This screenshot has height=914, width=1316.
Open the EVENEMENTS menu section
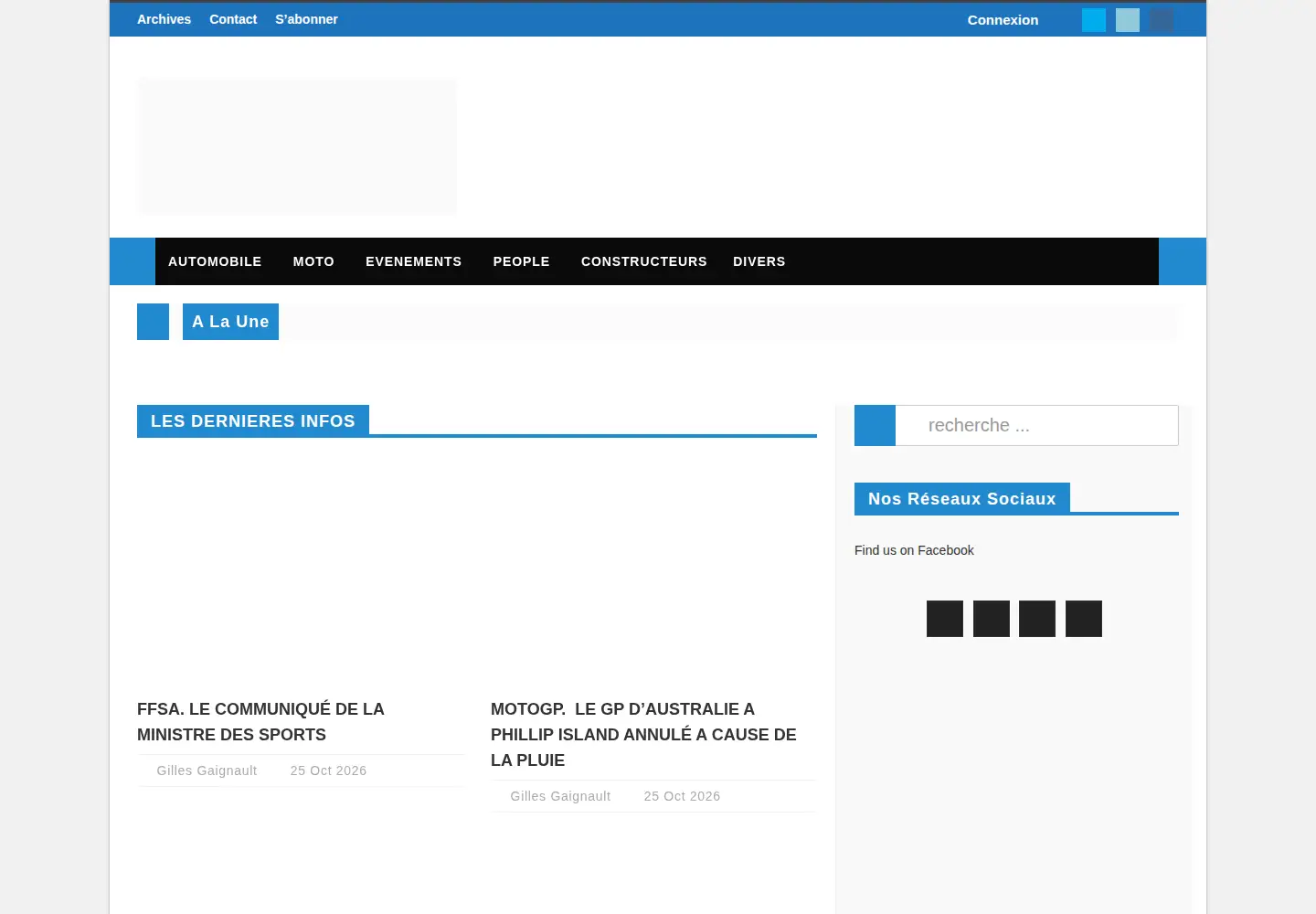(x=413, y=261)
